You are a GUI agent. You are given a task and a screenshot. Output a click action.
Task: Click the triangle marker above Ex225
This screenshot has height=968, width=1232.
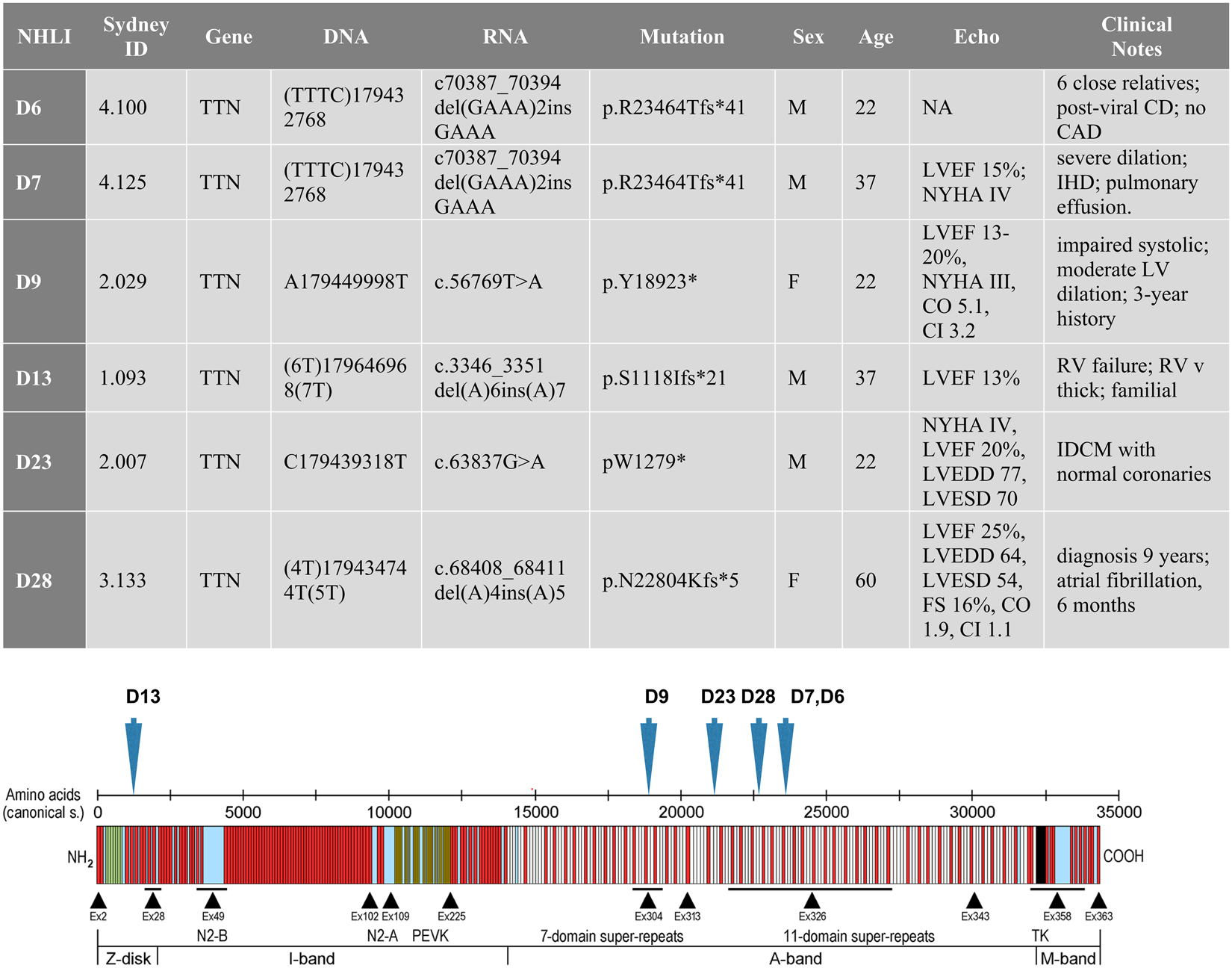pyautogui.click(x=450, y=899)
